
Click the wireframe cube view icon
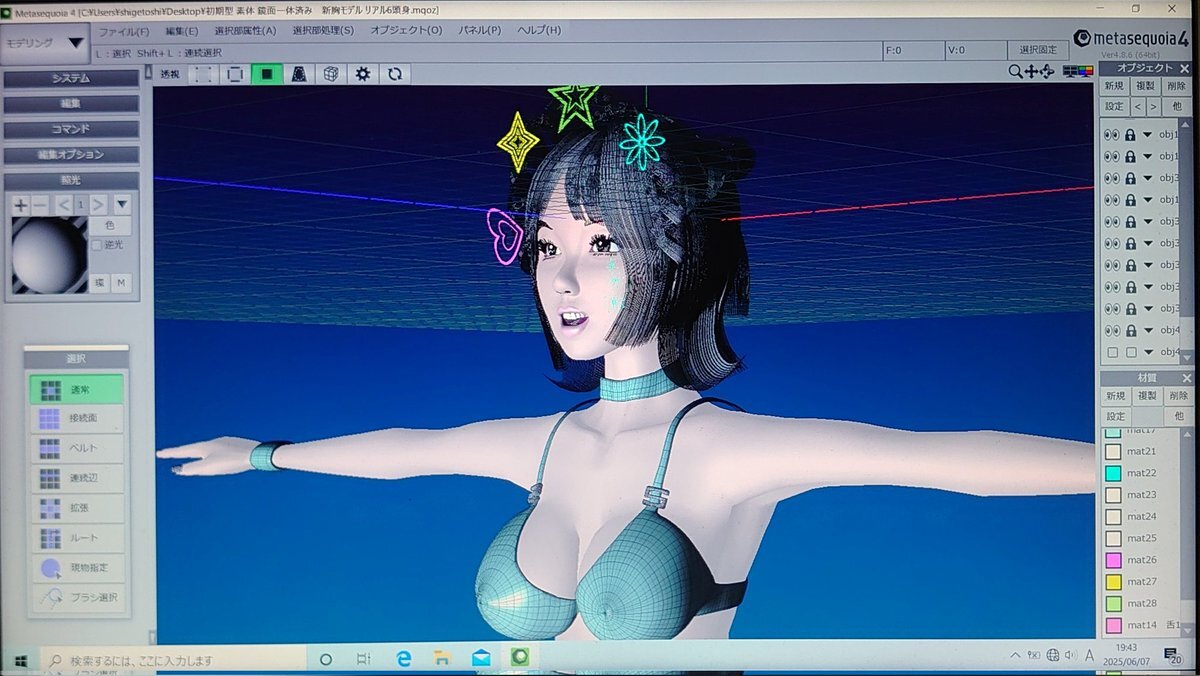click(331, 74)
